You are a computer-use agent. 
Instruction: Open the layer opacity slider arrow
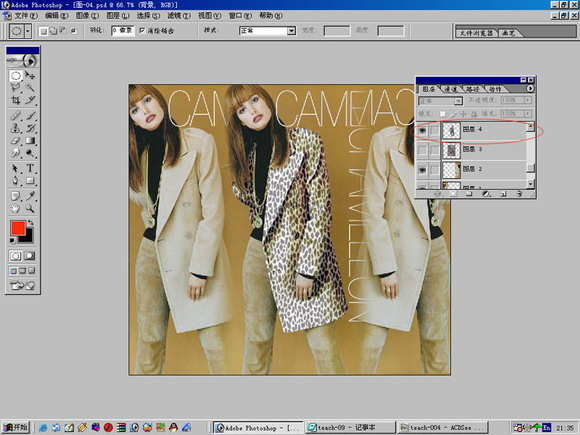pyautogui.click(x=528, y=100)
